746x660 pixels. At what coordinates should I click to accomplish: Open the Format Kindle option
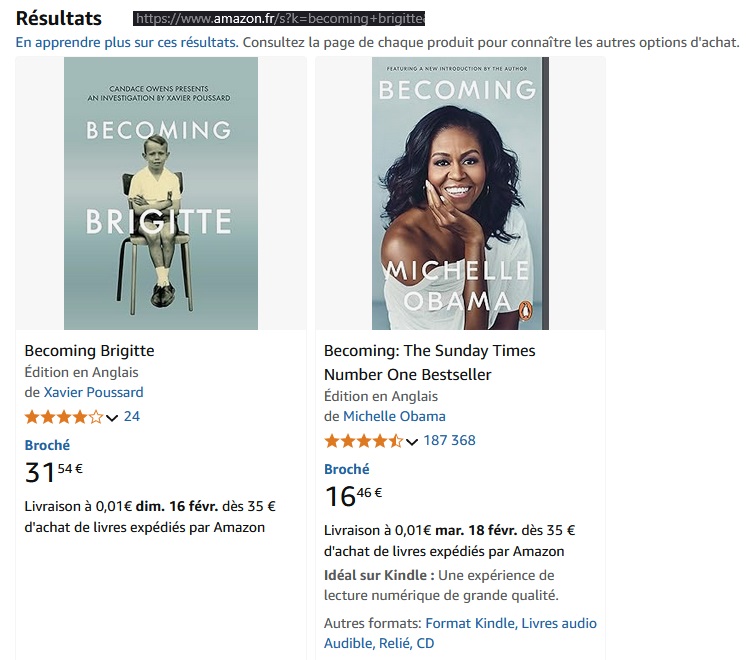coord(470,624)
